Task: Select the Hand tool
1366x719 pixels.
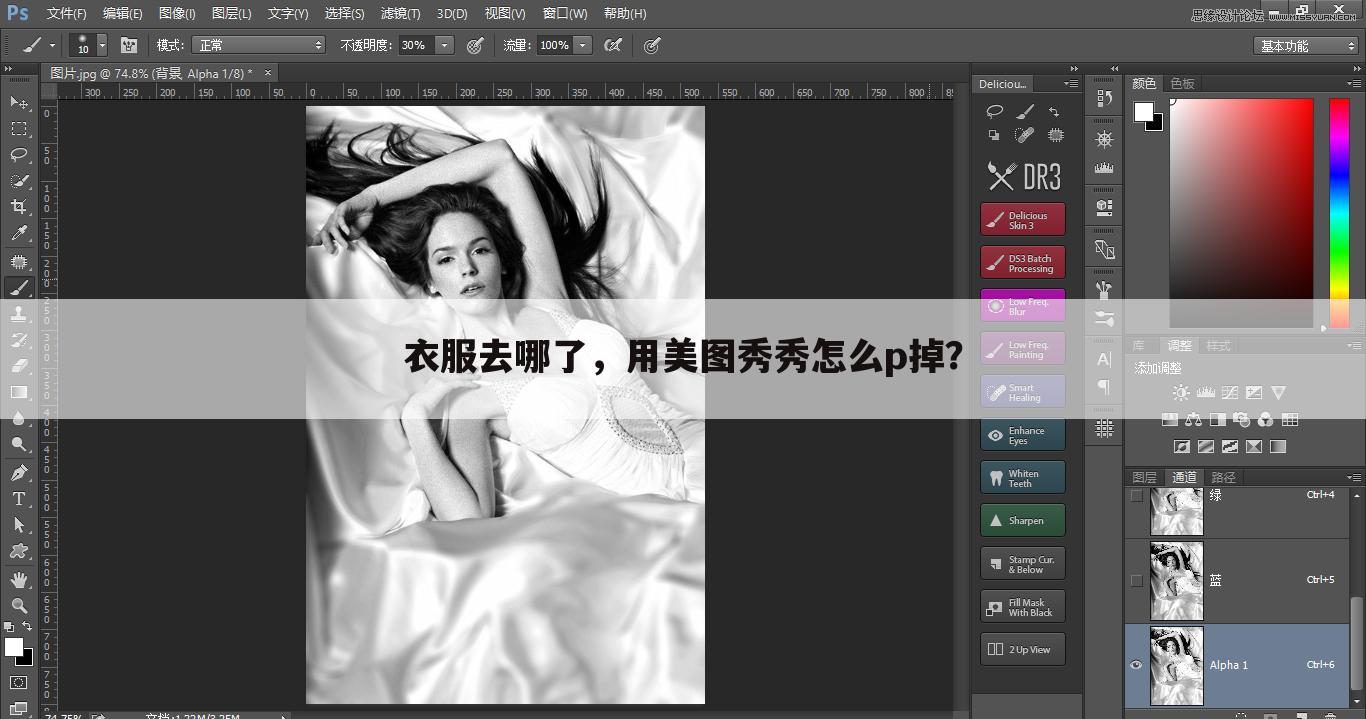Action: tap(19, 580)
